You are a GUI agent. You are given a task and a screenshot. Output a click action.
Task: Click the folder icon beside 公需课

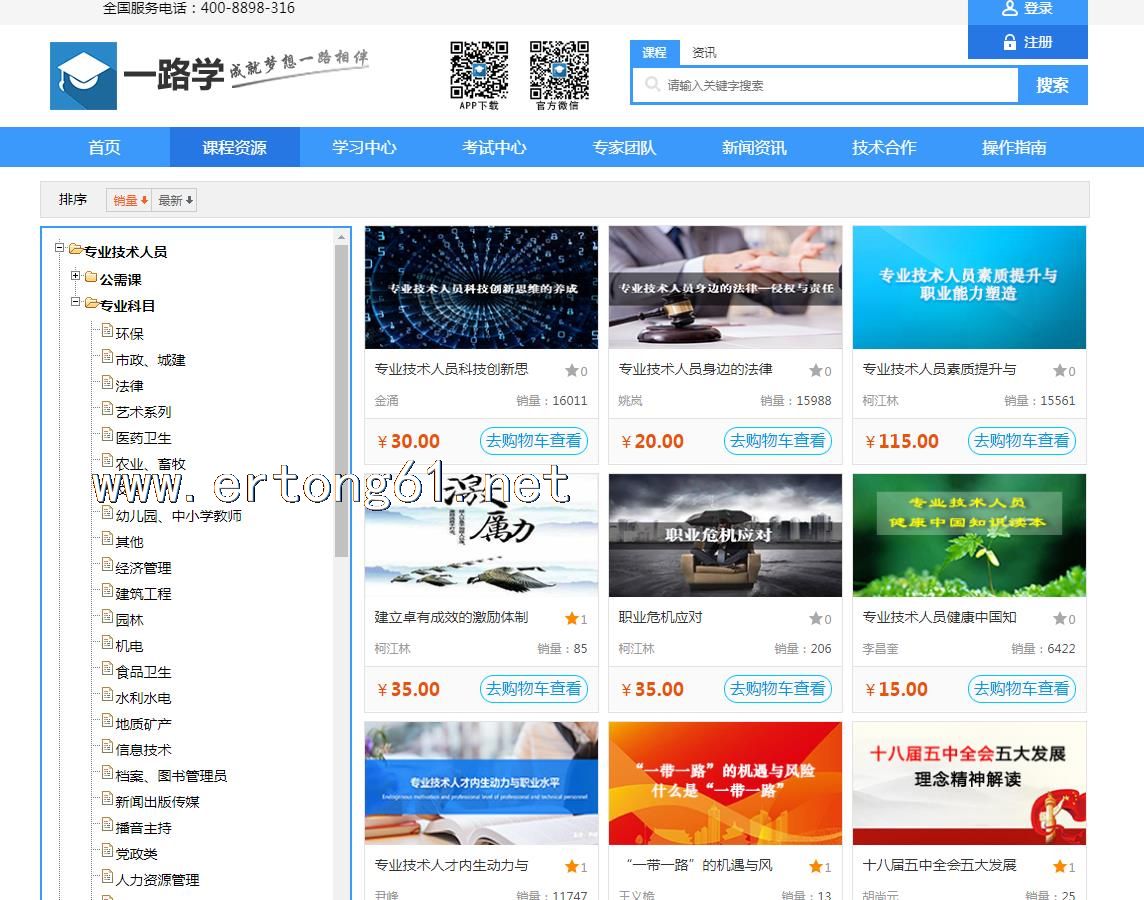click(x=91, y=278)
